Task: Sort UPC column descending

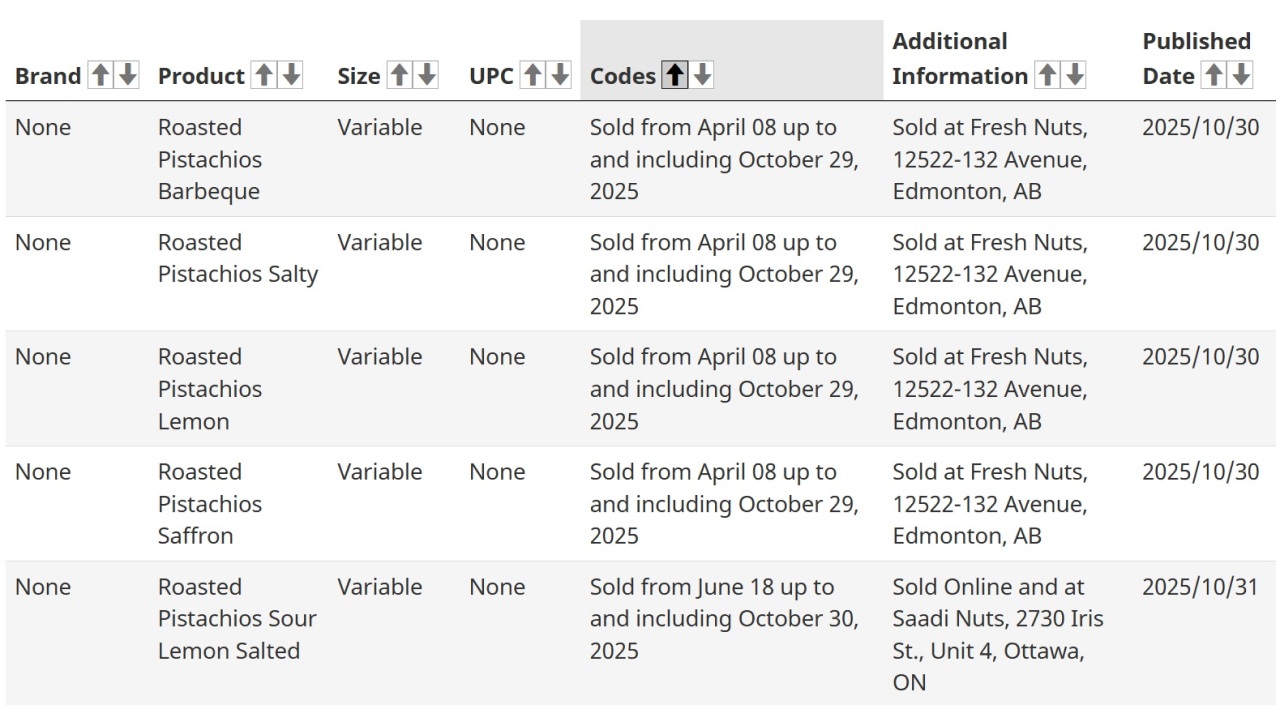Action: pos(560,75)
